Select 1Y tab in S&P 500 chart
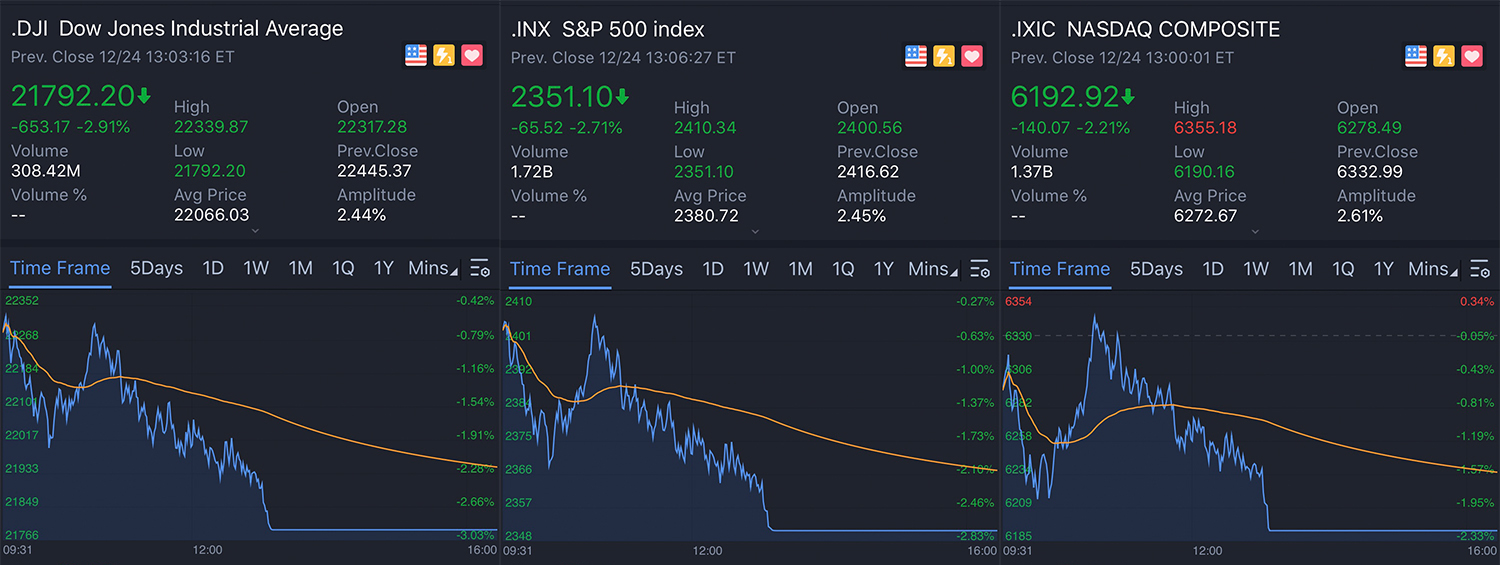 pos(883,268)
